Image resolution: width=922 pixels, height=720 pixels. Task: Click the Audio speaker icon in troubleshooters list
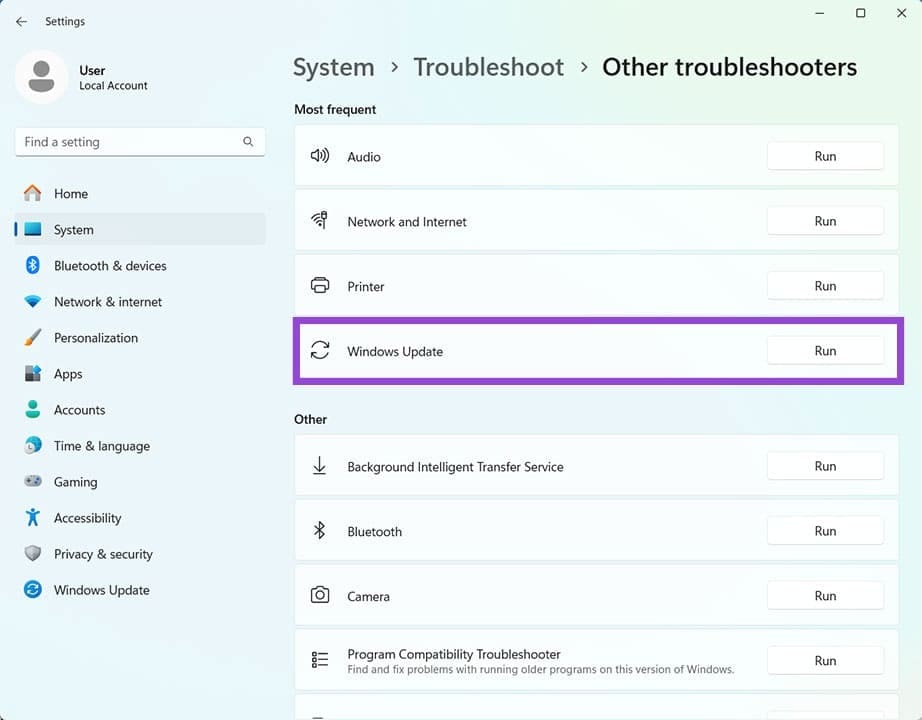tap(320, 156)
